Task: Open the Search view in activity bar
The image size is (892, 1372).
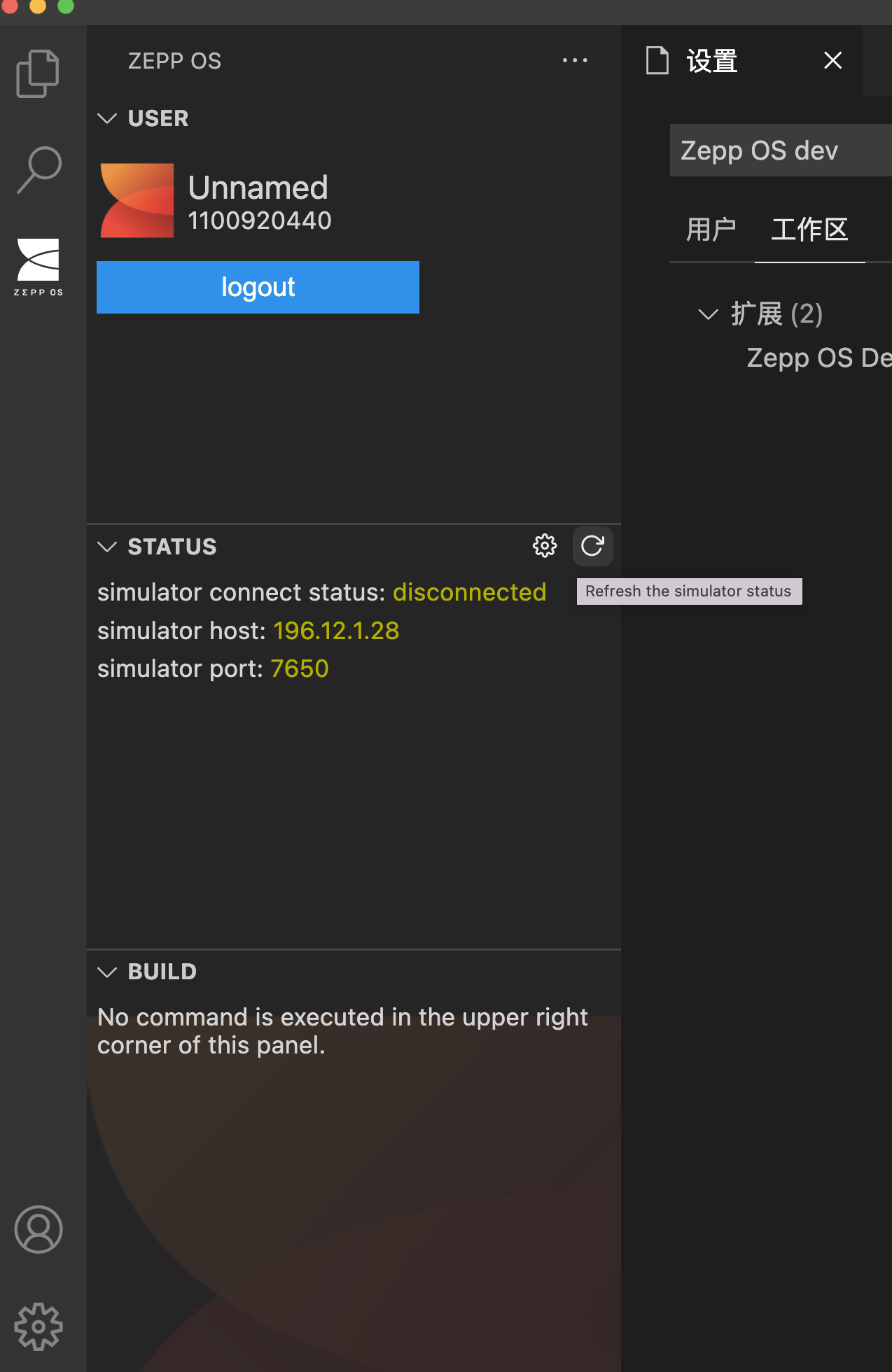Action: point(39,169)
